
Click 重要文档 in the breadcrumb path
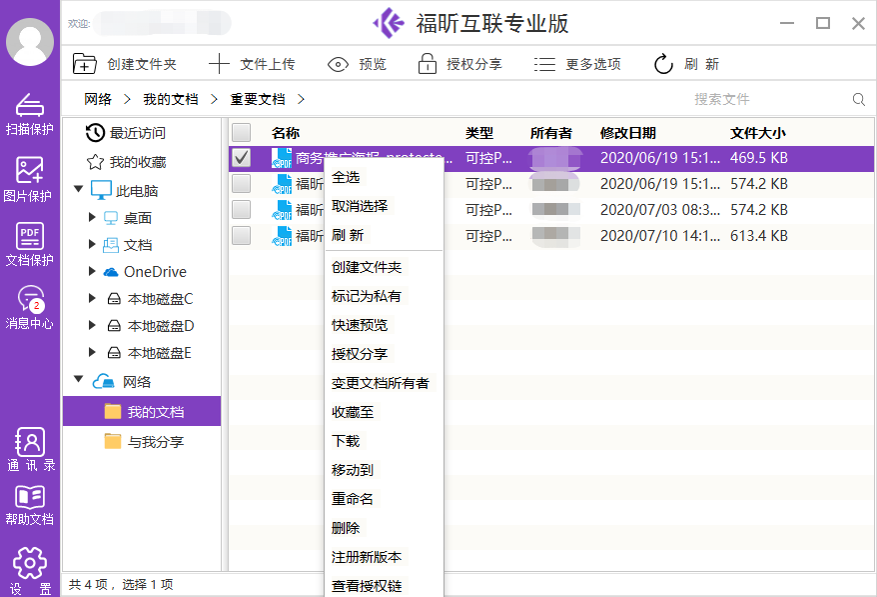pyautogui.click(x=258, y=100)
